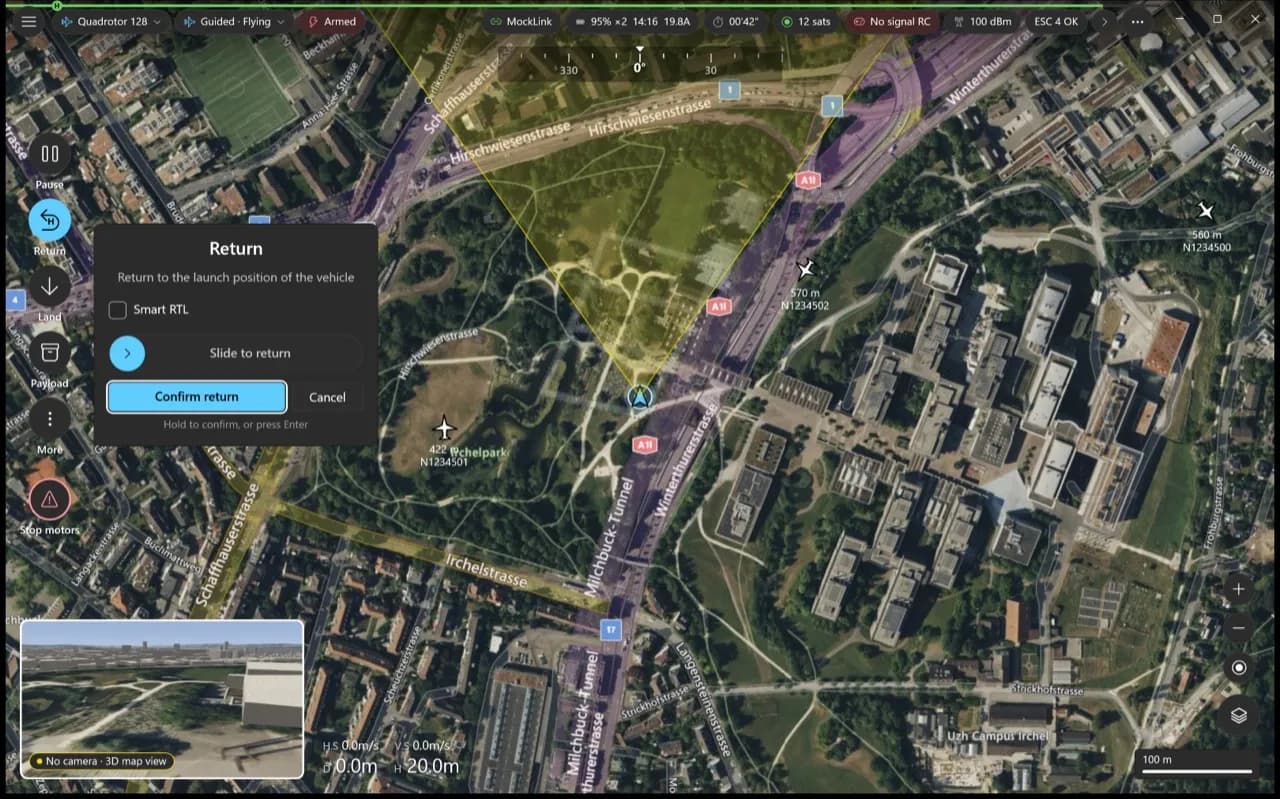The width and height of the screenshot is (1280, 799).
Task: Open the map layers selector
Action: tap(1239, 715)
